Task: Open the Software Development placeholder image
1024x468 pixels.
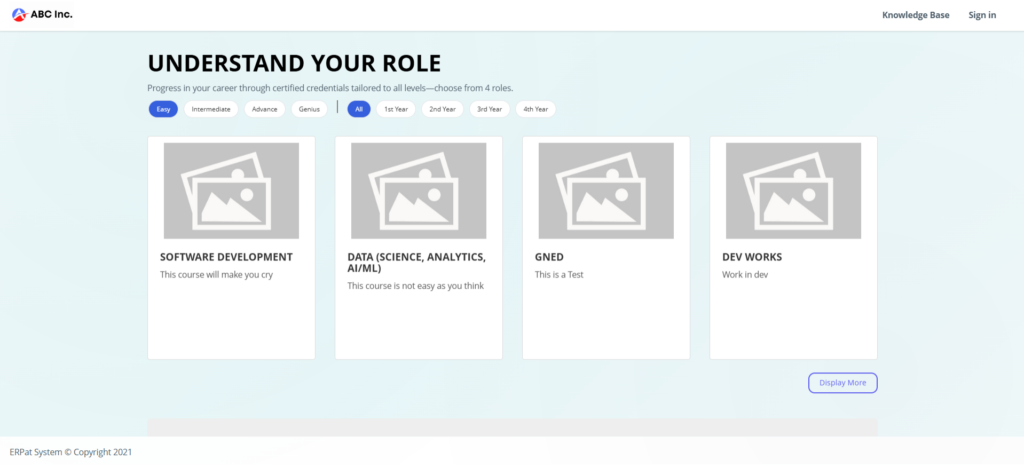Action: point(231,191)
